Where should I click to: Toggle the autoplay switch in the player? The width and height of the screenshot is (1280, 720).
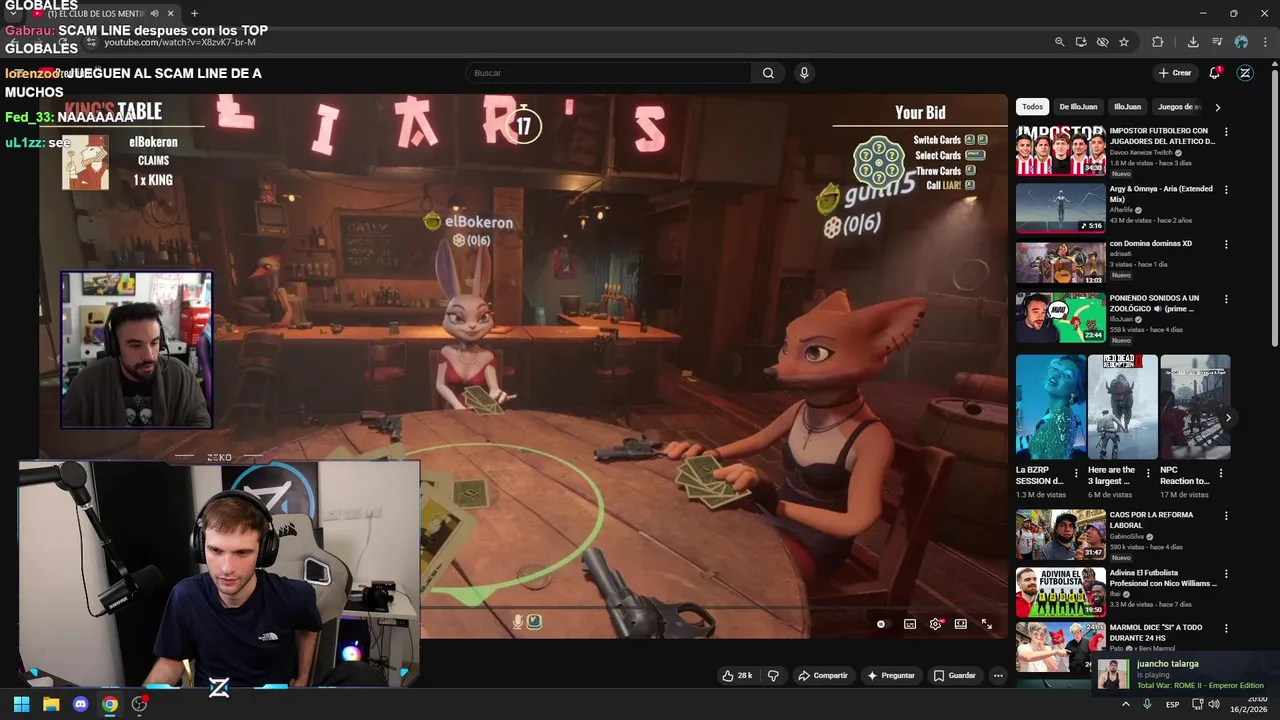coord(881,624)
